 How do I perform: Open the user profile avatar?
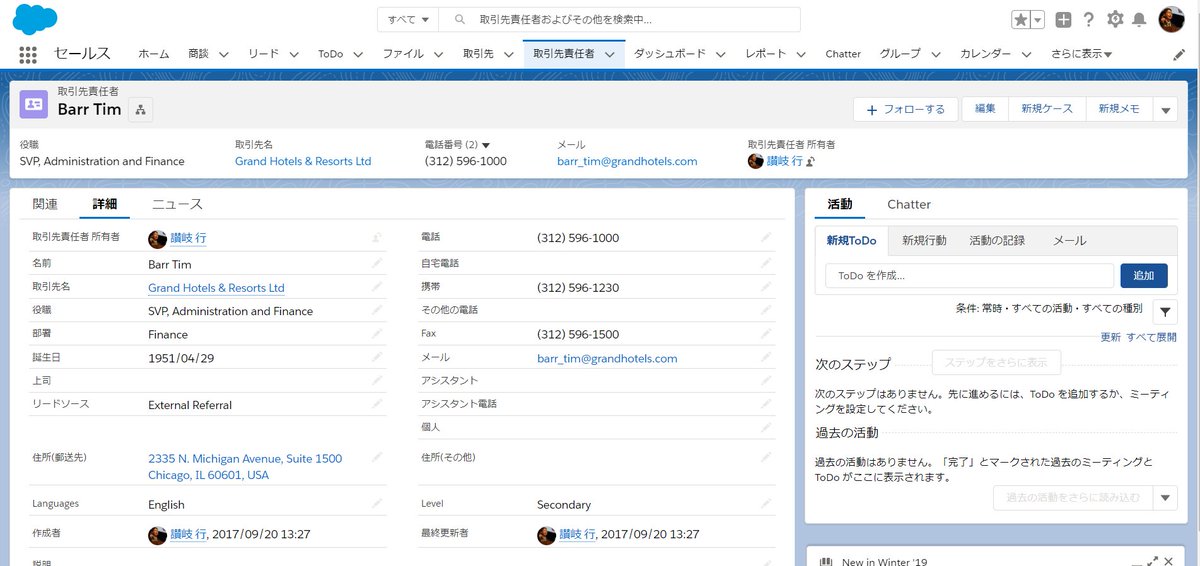[1171, 19]
